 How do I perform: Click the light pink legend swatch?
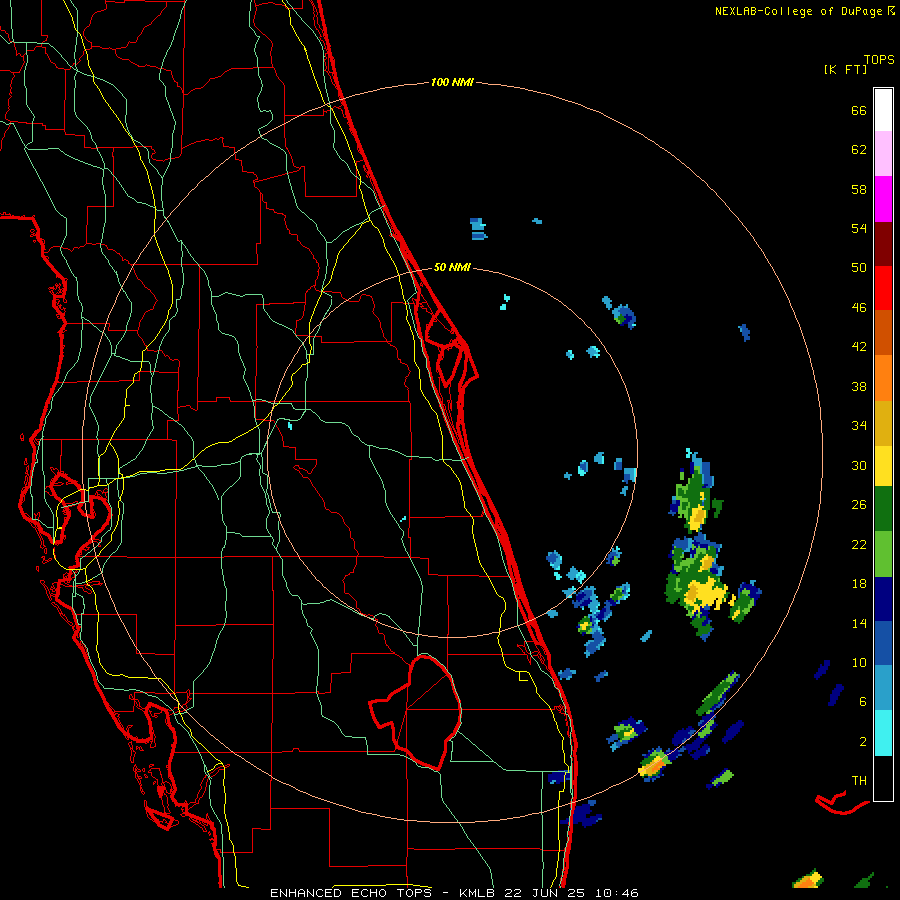(883, 153)
